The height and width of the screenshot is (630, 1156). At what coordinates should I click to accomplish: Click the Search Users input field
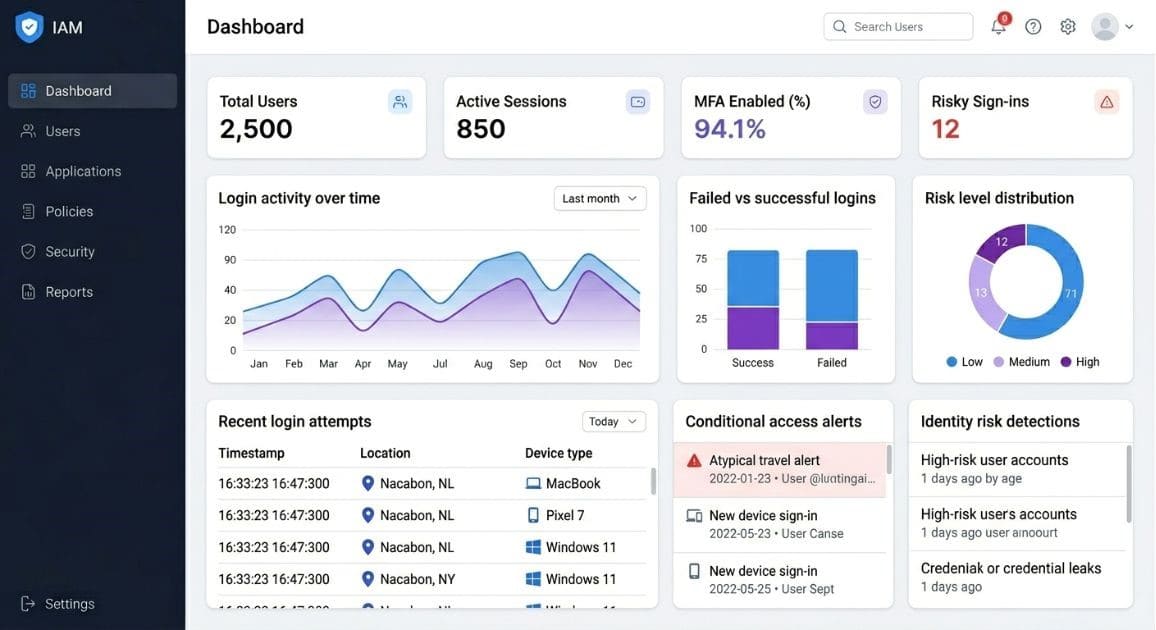(x=898, y=27)
